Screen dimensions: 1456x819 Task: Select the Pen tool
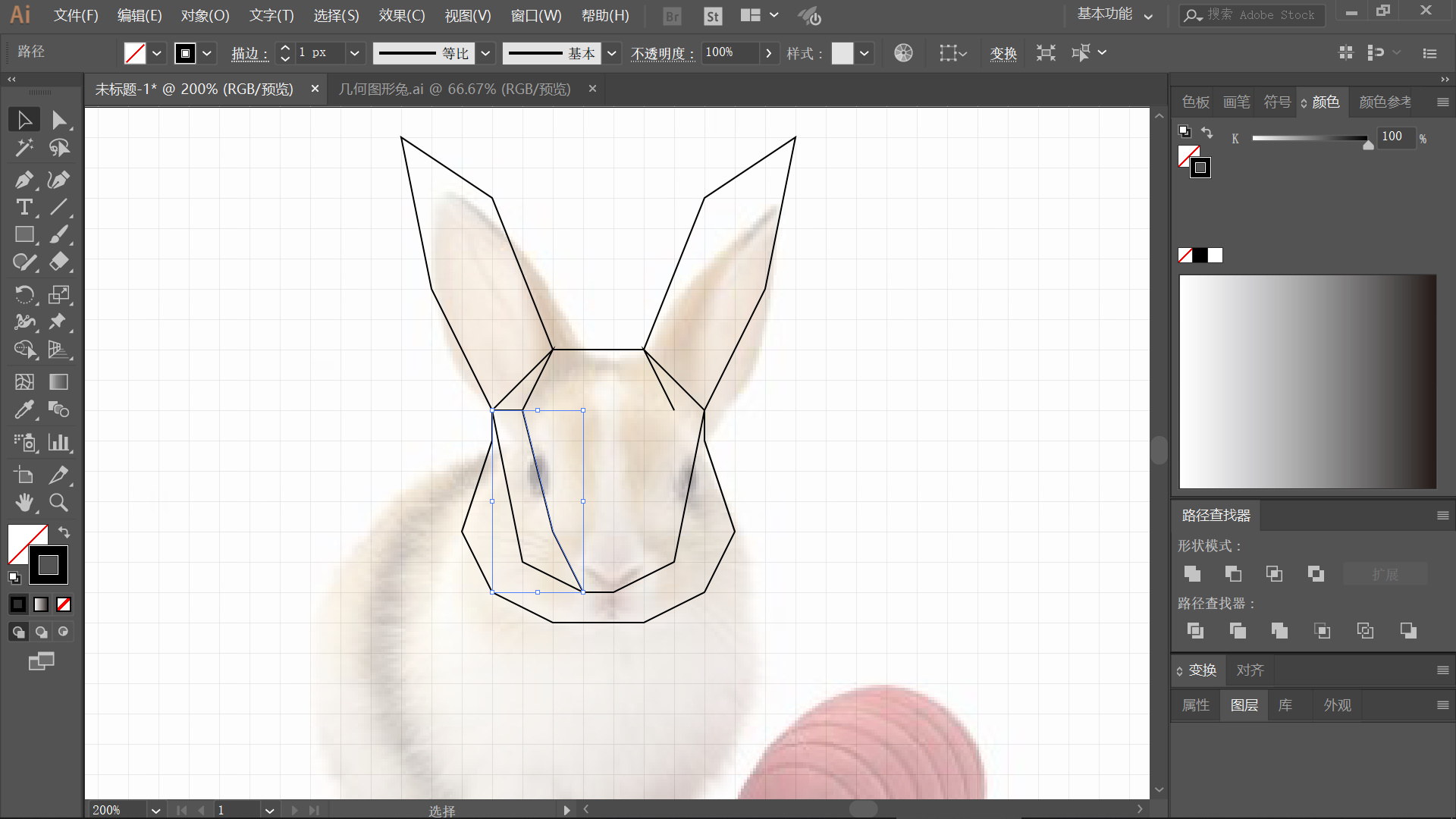tap(24, 180)
